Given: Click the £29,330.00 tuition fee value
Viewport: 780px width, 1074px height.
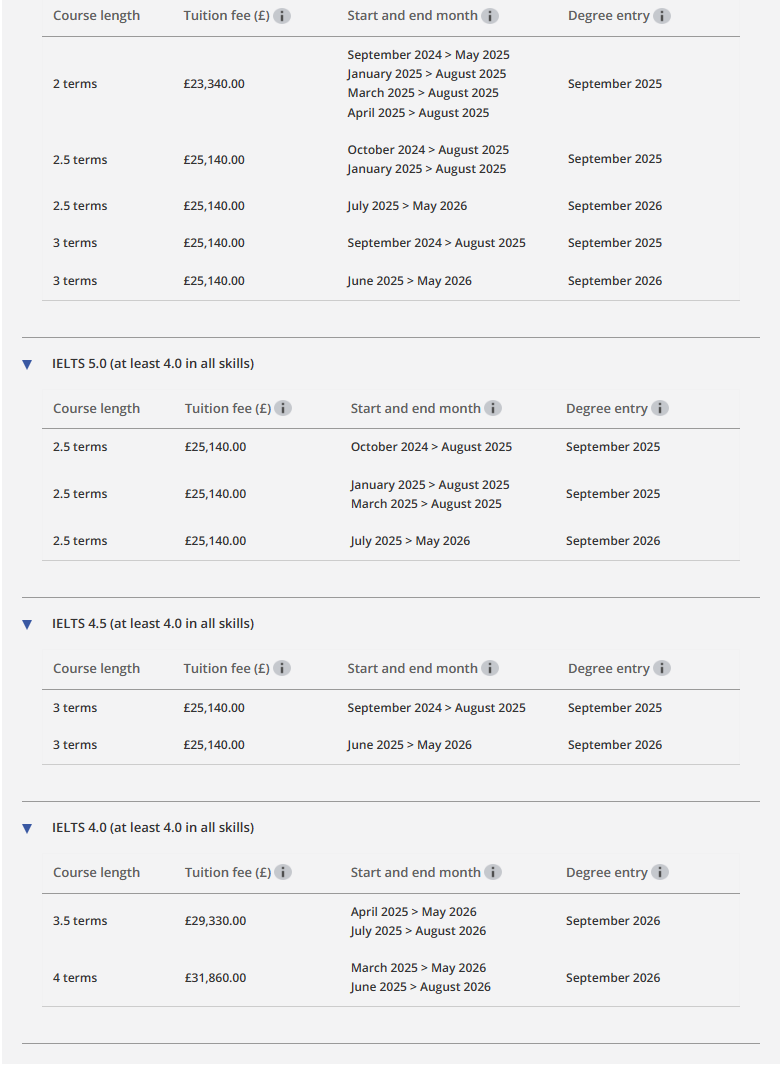Looking at the screenshot, I should 215,921.
